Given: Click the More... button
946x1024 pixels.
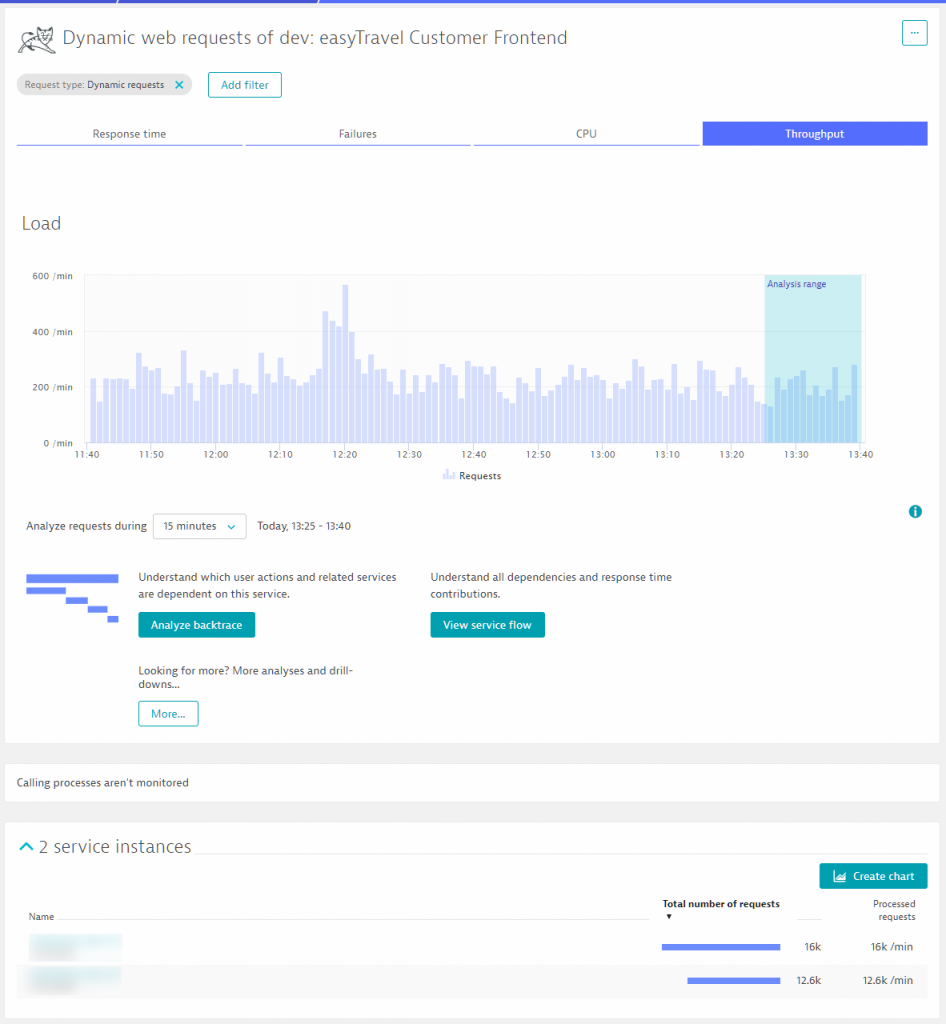Looking at the screenshot, I should 168,714.
